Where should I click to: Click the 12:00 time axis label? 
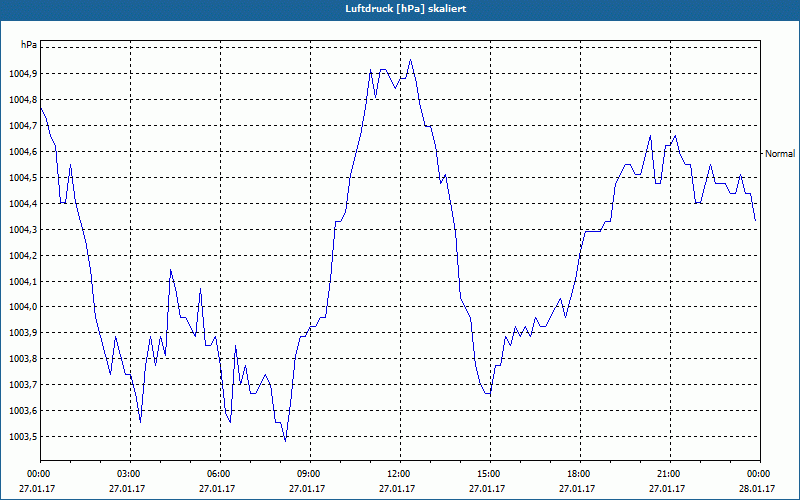tap(397, 474)
